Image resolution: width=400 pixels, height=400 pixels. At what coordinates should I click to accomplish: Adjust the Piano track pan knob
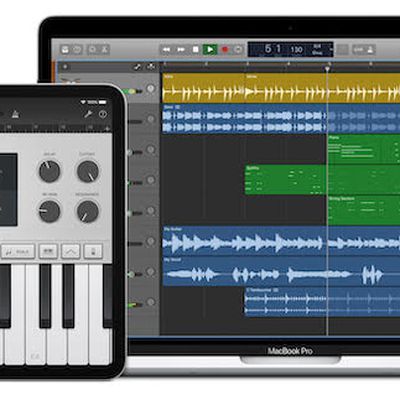[x=151, y=149]
